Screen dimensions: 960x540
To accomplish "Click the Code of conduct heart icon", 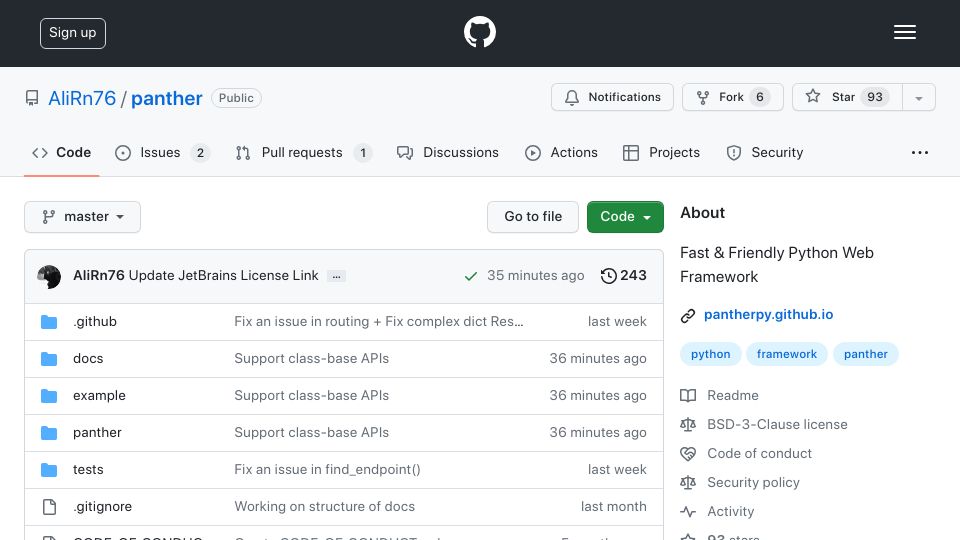I will pyautogui.click(x=688, y=454).
